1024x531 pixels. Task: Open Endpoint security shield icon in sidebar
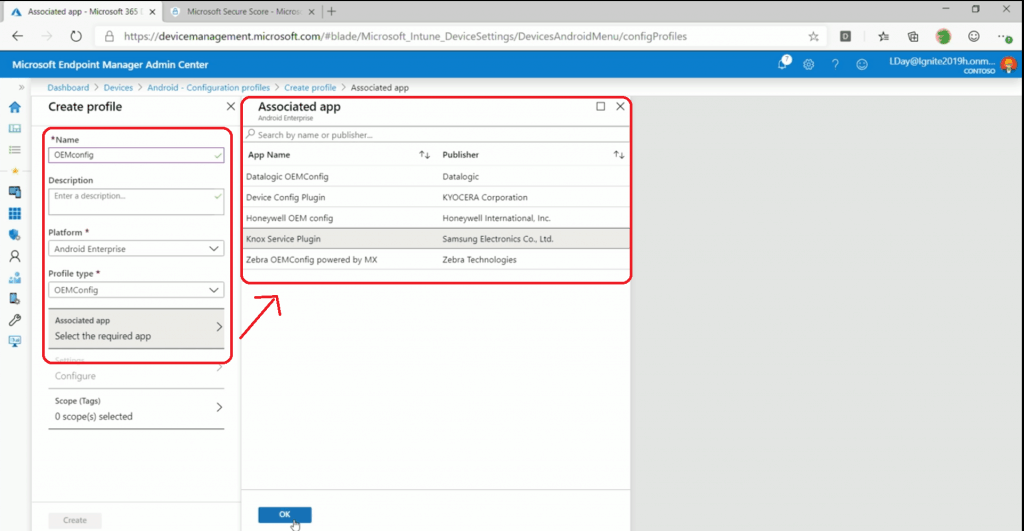coord(15,234)
